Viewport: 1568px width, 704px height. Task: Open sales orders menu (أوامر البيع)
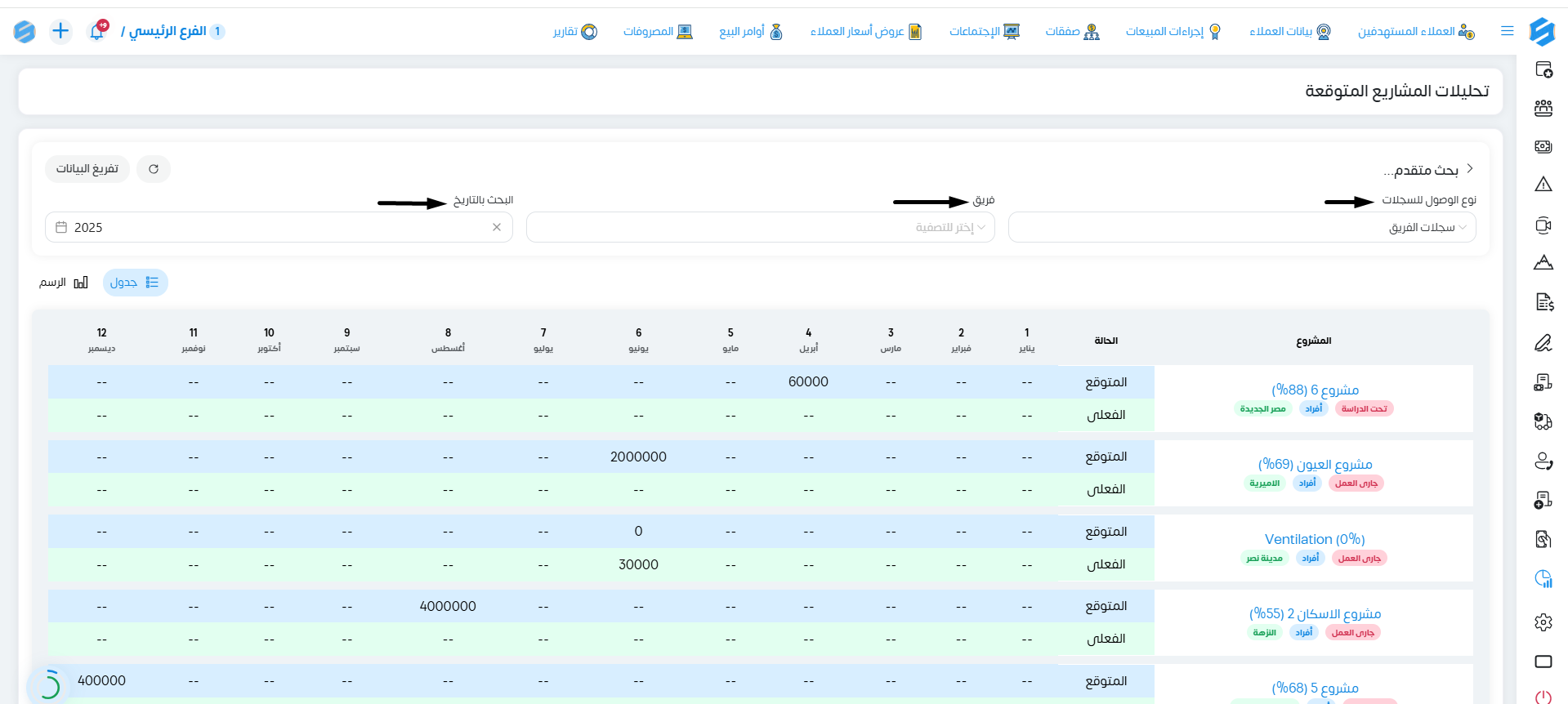751,31
